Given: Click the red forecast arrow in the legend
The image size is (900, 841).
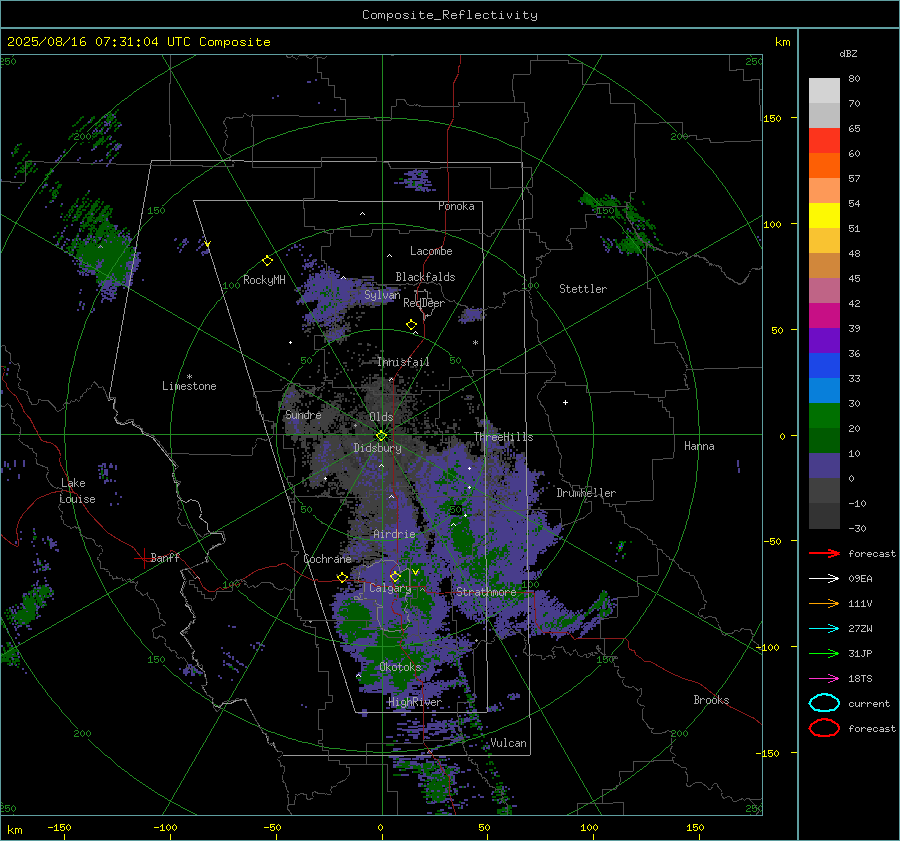Looking at the screenshot, I should coord(824,553).
